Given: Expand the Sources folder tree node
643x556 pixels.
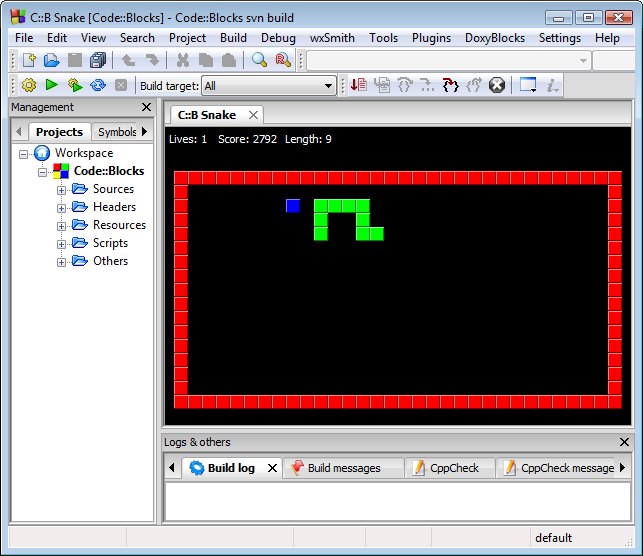Looking at the screenshot, I should (x=61, y=189).
